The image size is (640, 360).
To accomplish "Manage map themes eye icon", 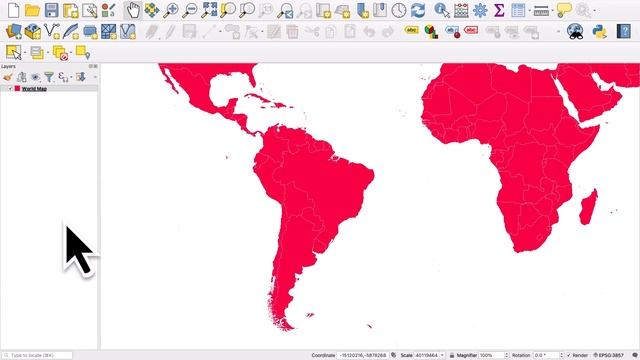I will [36, 77].
